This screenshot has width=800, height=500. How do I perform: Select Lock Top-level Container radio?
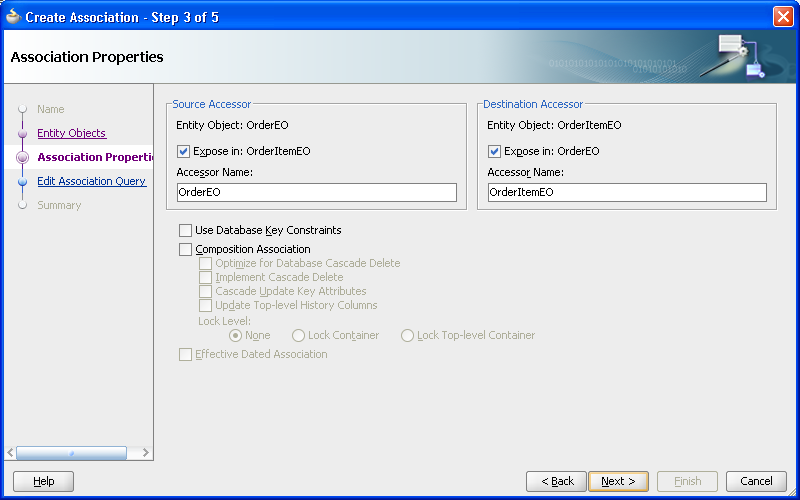[407, 336]
